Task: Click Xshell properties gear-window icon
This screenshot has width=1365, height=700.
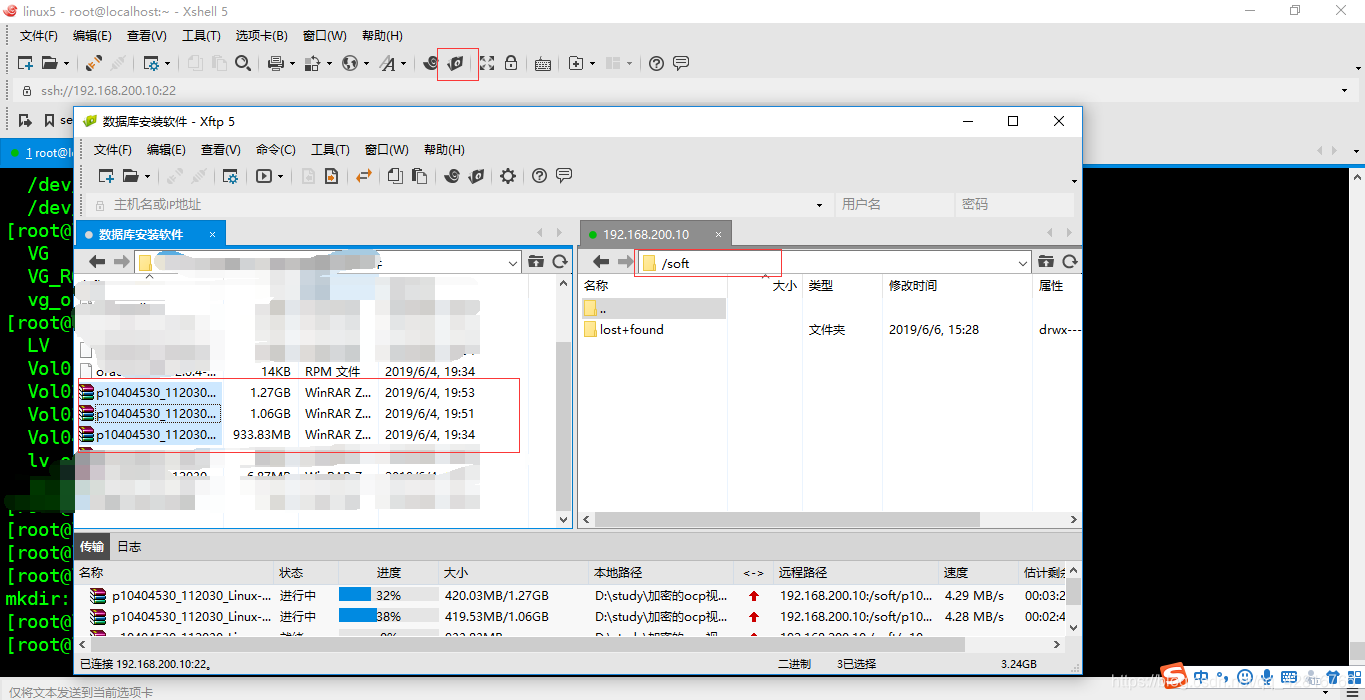Action: (152, 63)
